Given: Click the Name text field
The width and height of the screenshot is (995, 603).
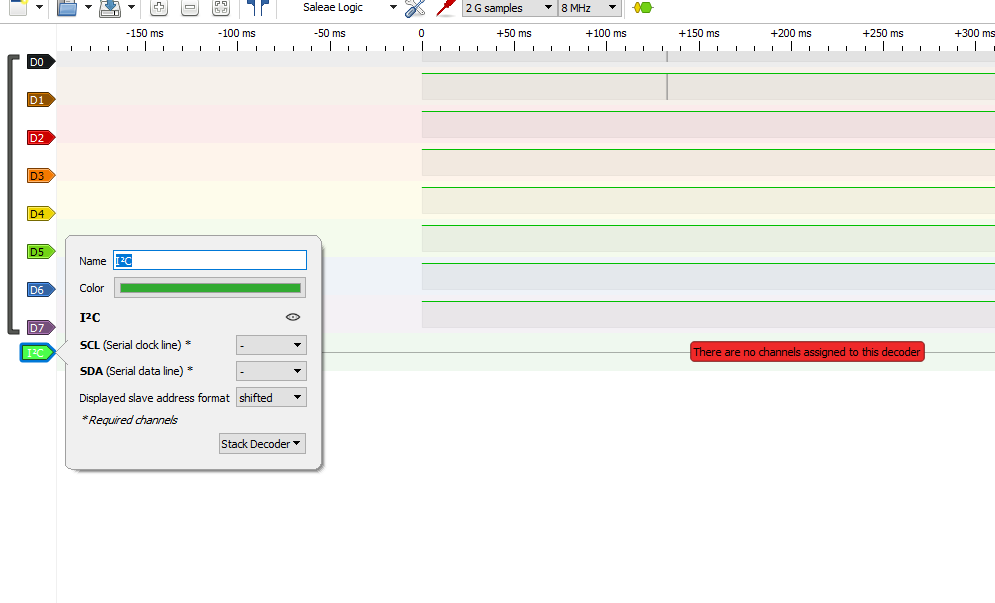Looking at the screenshot, I should (x=210, y=260).
